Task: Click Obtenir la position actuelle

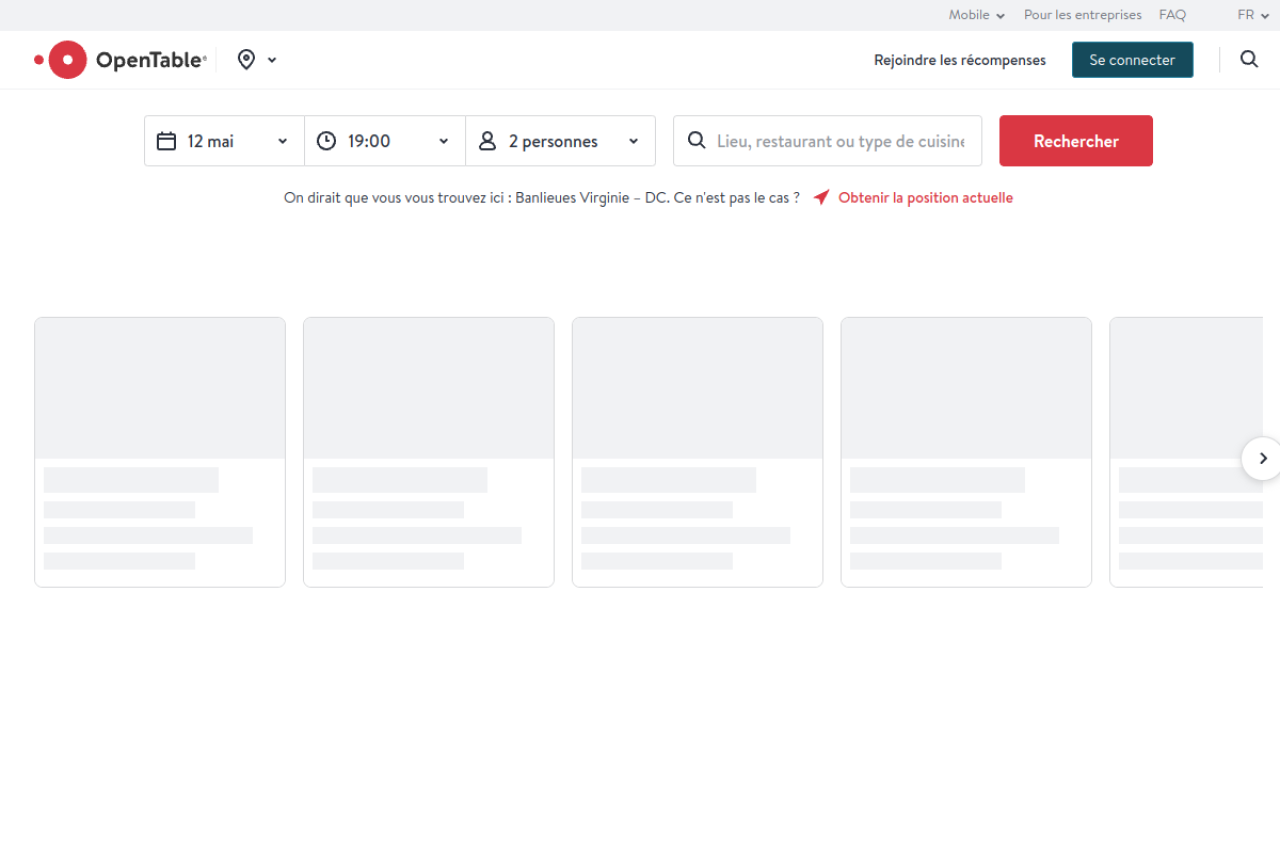Action: coord(925,198)
